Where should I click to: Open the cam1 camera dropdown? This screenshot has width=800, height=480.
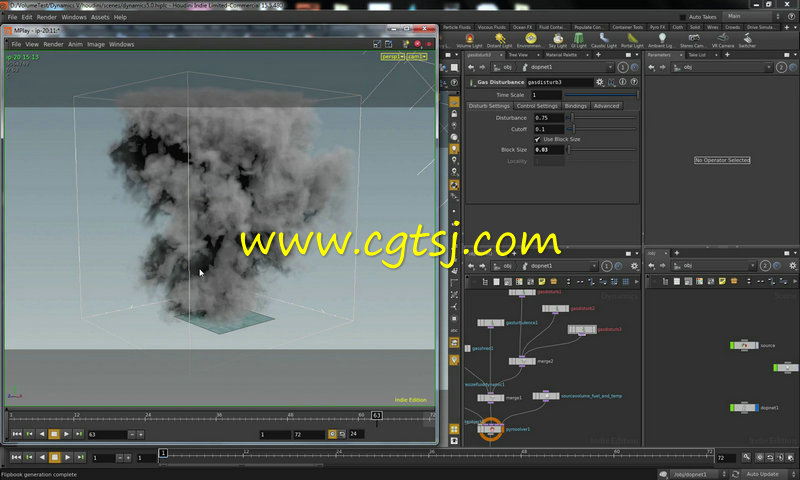(417, 57)
